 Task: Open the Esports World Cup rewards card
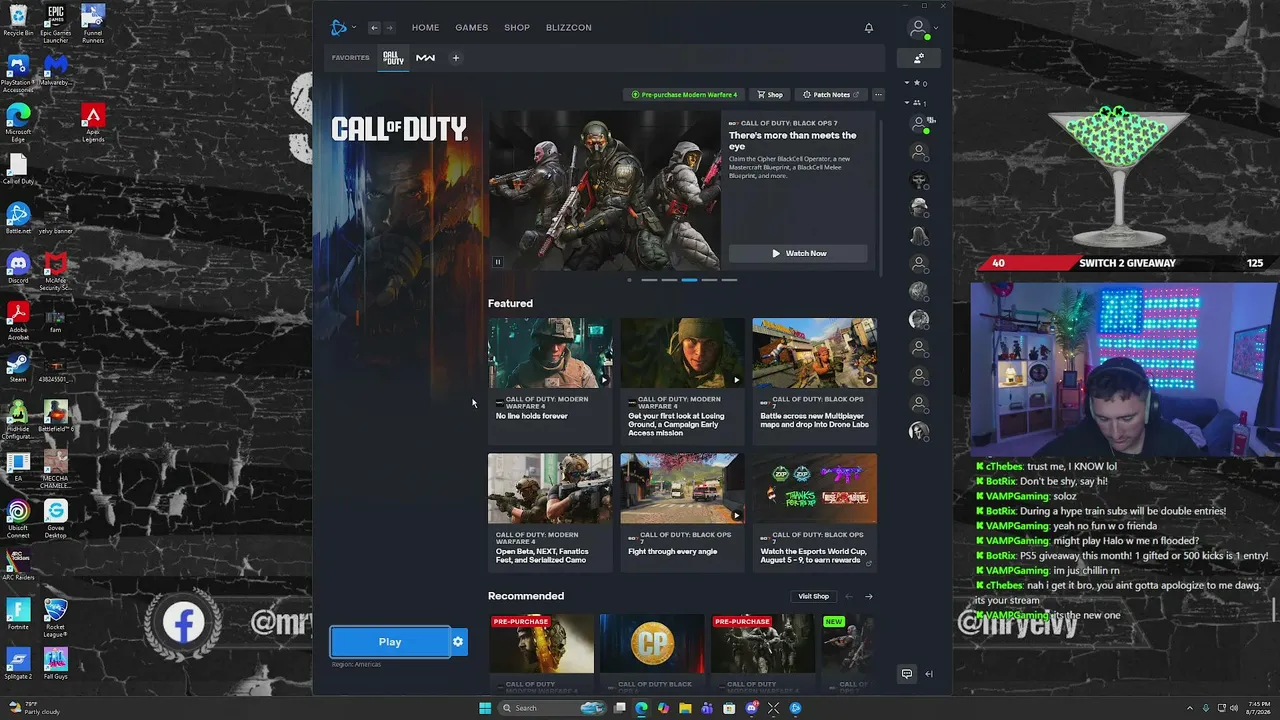[814, 512]
